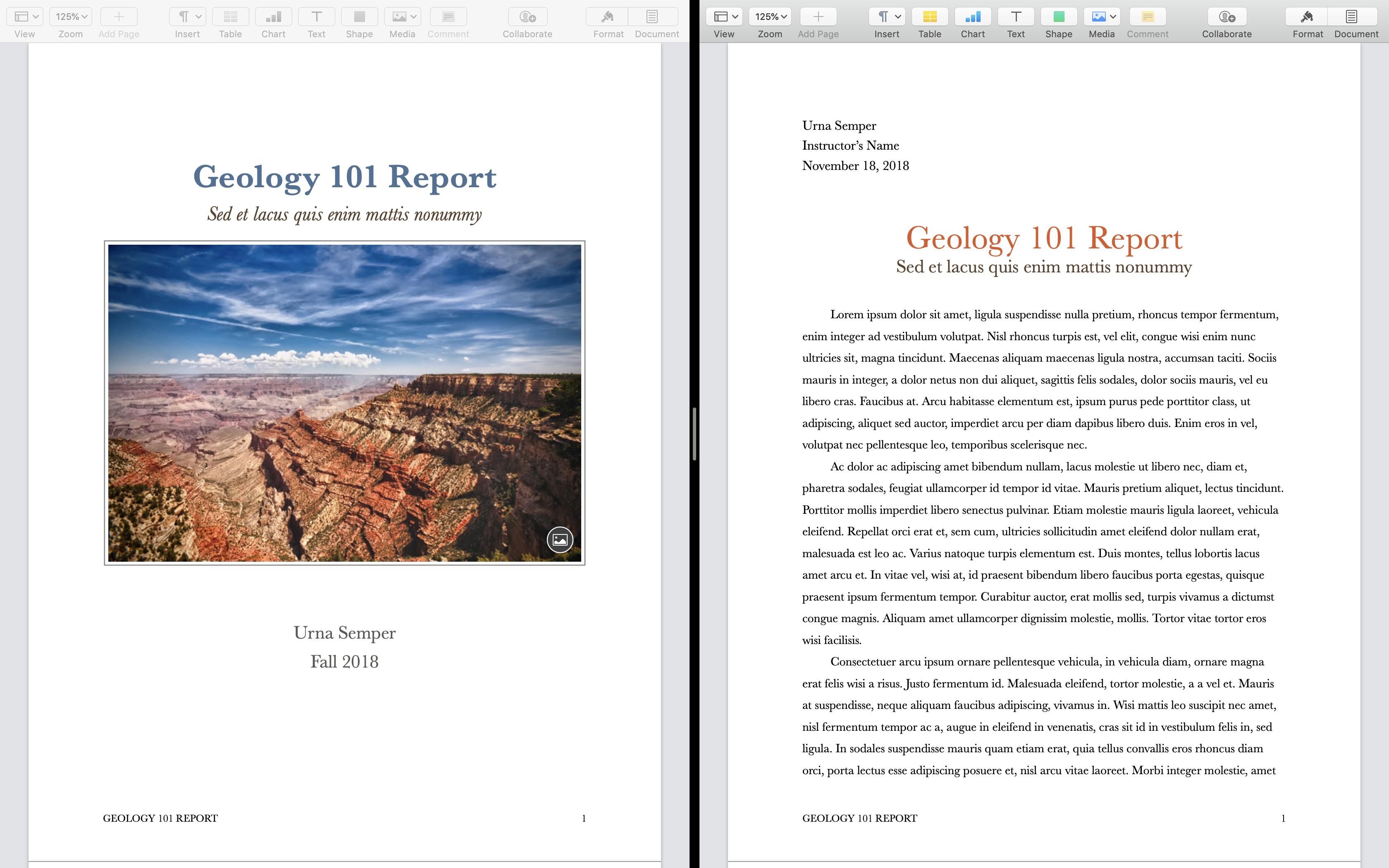The height and width of the screenshot is (868, 1389).
Task: Open the Insert menu in right window
Action: (x=887, y=17)
